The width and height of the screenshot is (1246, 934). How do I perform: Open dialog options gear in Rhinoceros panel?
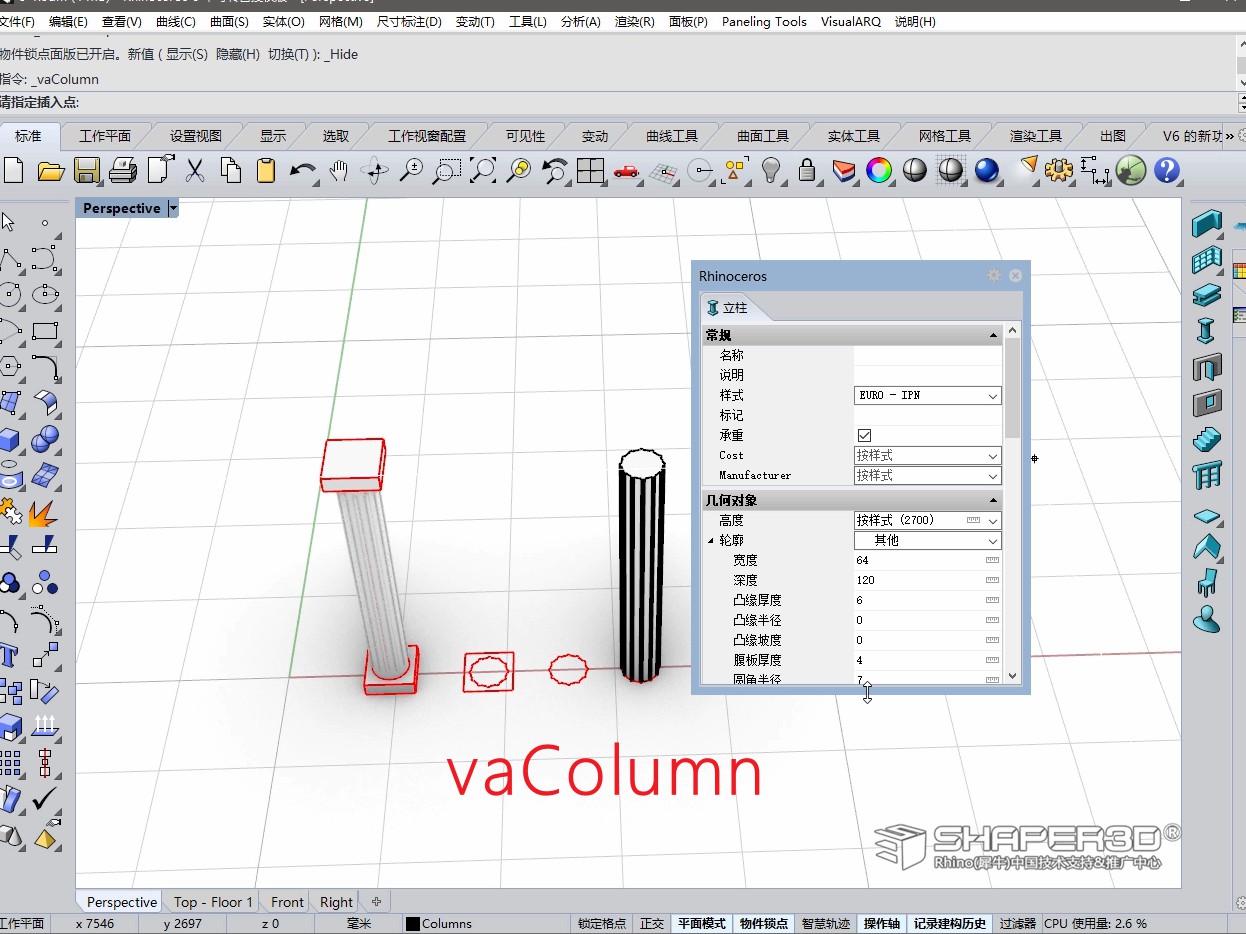(x=993, y=275)
